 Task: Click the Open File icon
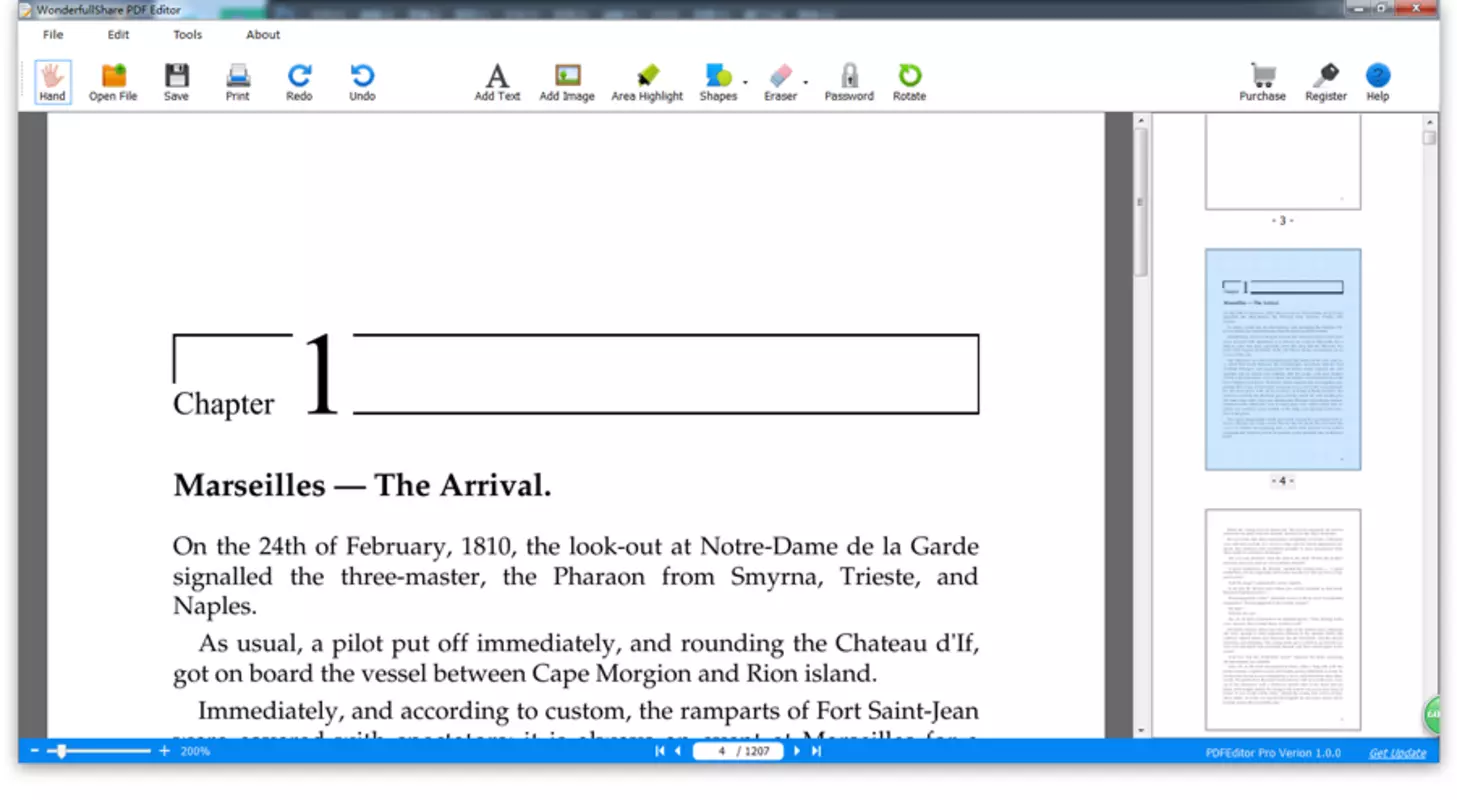coord(113,81)
